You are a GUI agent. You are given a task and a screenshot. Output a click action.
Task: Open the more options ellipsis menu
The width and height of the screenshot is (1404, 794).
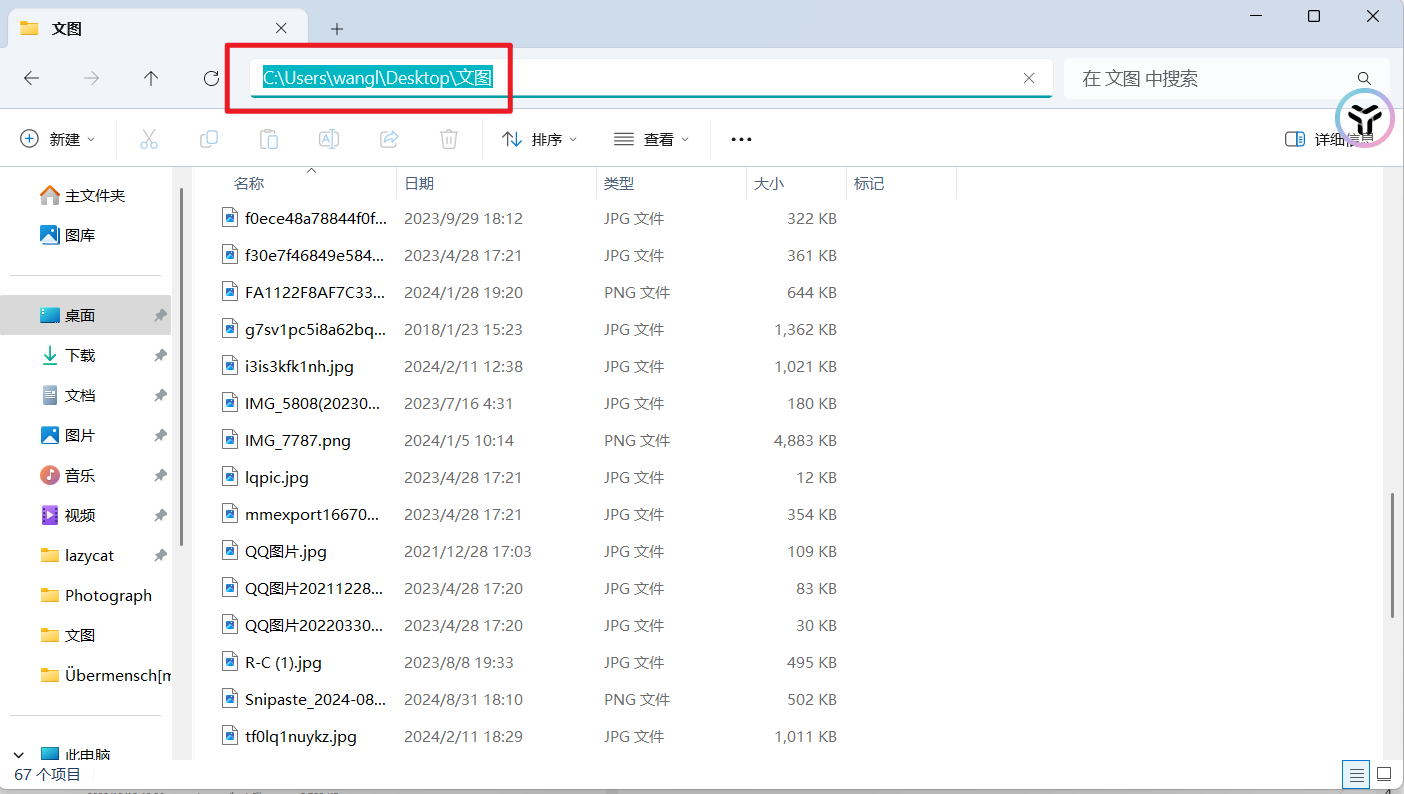[741, 139]
